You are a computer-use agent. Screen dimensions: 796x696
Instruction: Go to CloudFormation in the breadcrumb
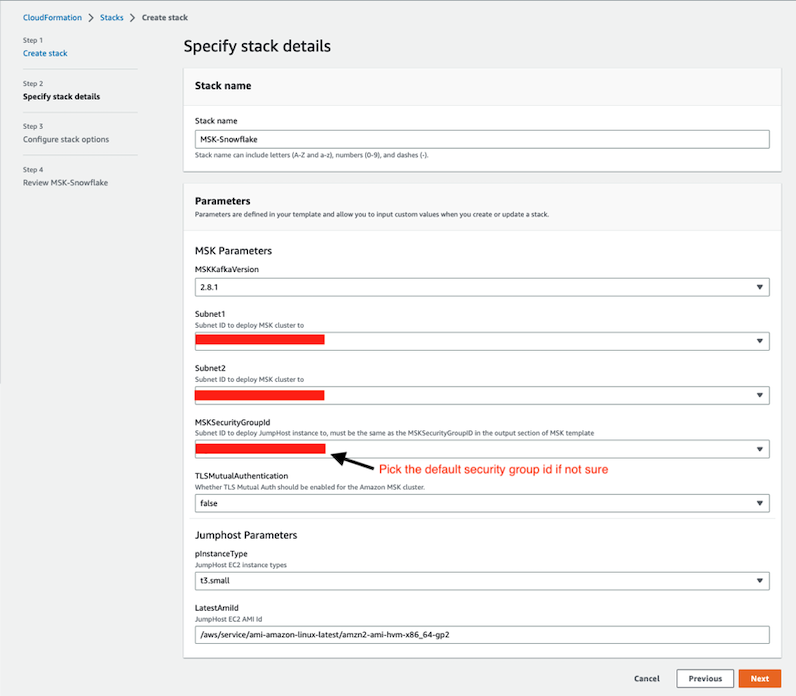click(x=53, y=18)
